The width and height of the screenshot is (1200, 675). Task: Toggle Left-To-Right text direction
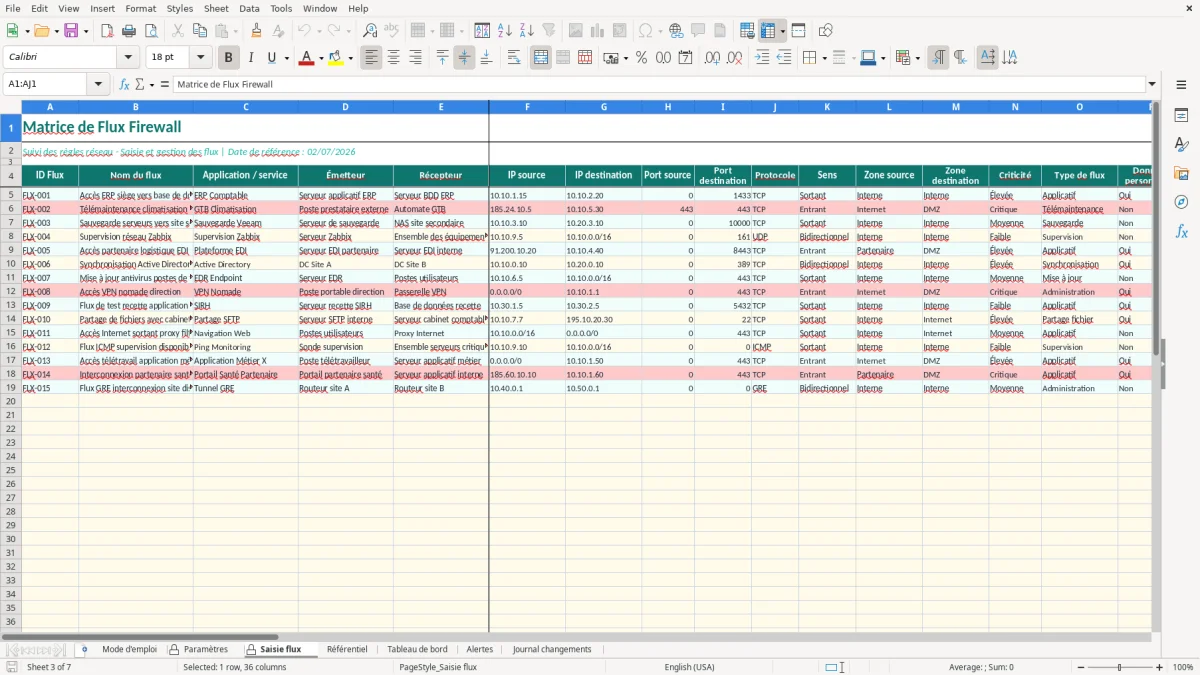tap(938, 58)
